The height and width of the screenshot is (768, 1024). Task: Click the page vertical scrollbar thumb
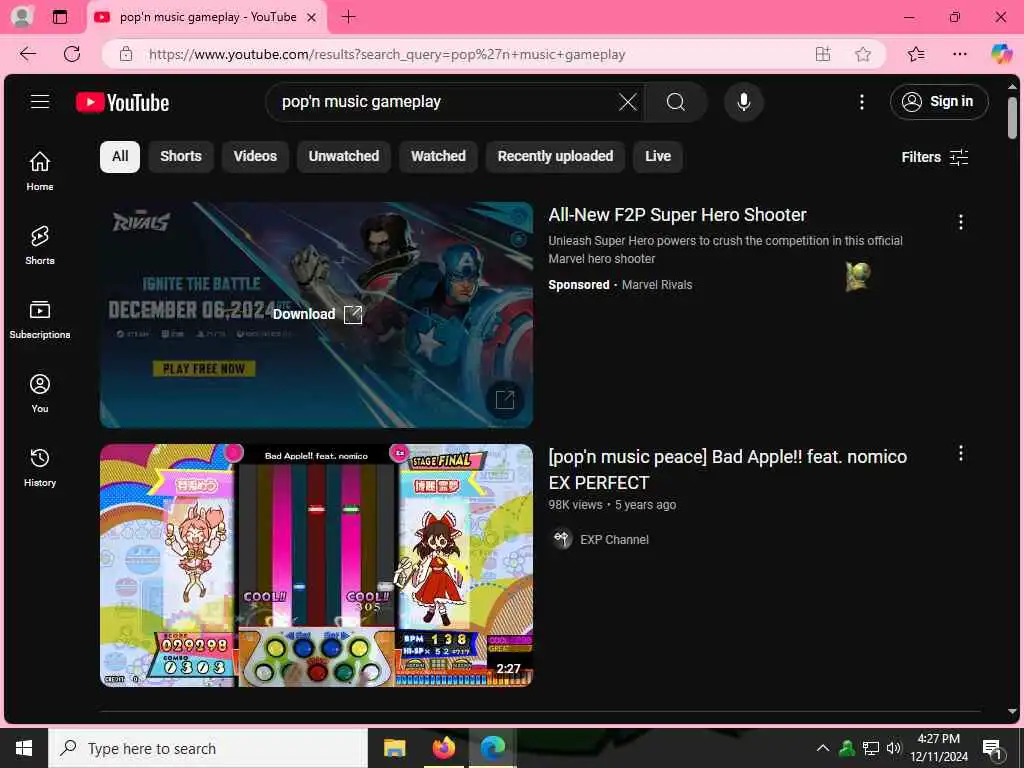1012,118
